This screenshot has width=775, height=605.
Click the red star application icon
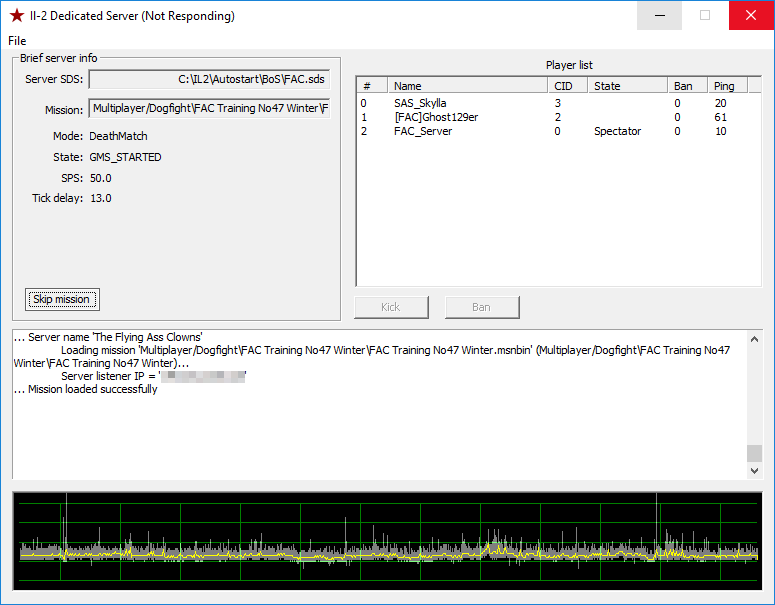[x=16, y=16]
